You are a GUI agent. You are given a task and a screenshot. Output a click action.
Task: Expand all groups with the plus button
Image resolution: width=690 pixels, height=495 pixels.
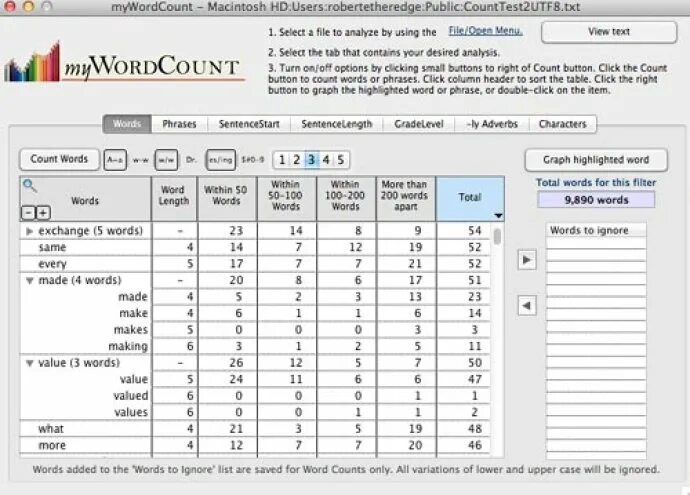(x=43, y=213)
